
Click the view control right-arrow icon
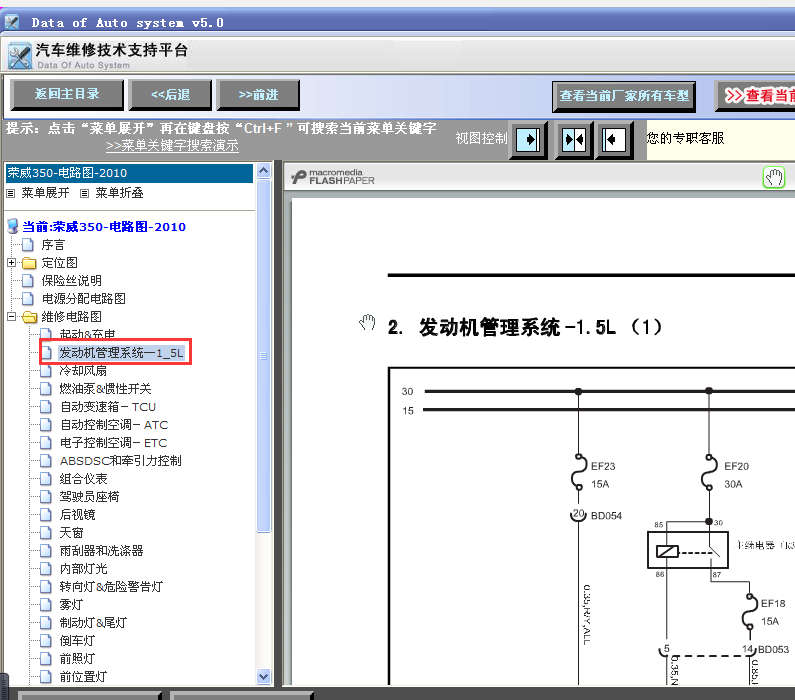coord(528,139)
